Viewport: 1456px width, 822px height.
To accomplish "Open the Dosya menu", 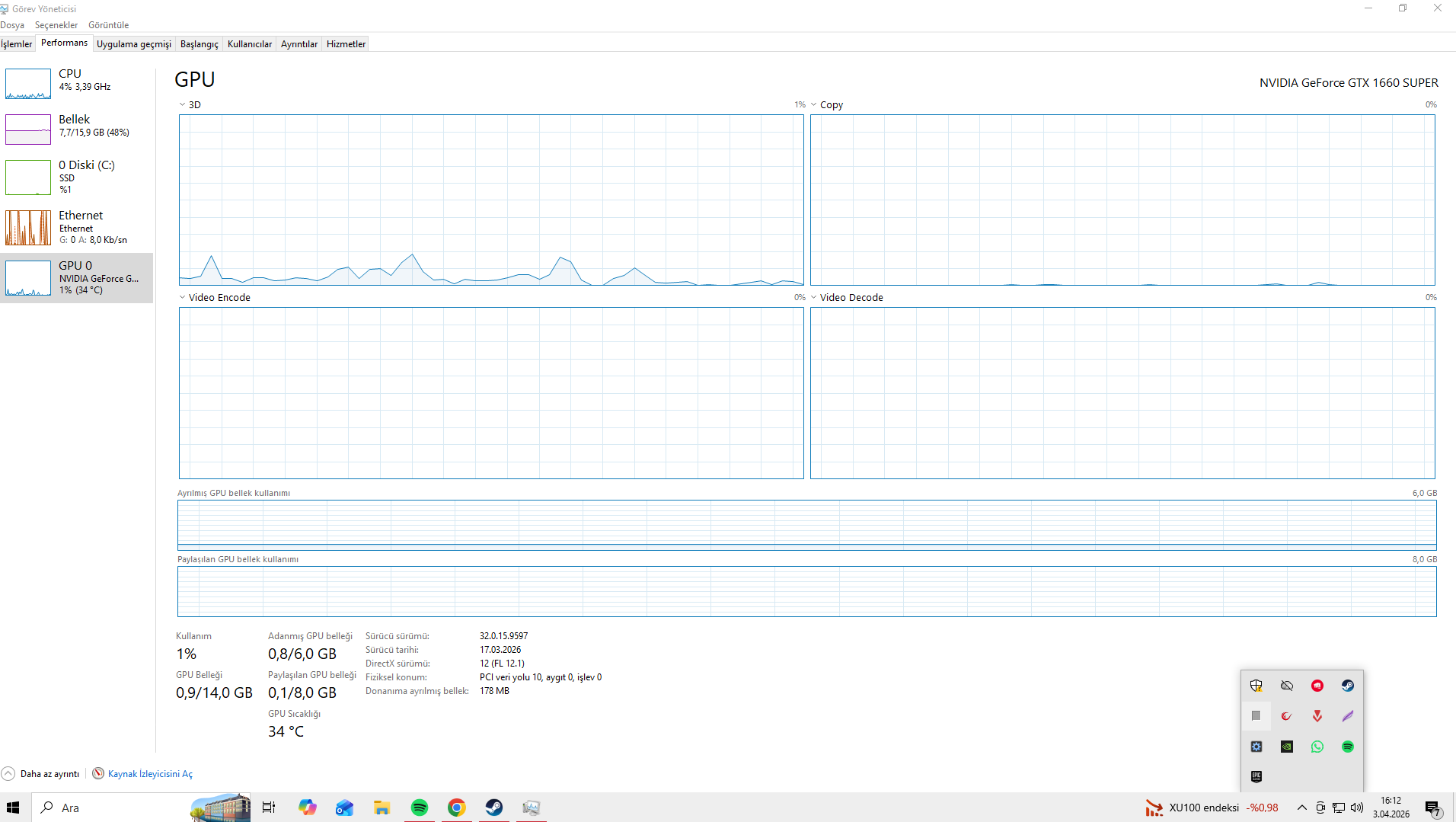I will tap(12, 25).
